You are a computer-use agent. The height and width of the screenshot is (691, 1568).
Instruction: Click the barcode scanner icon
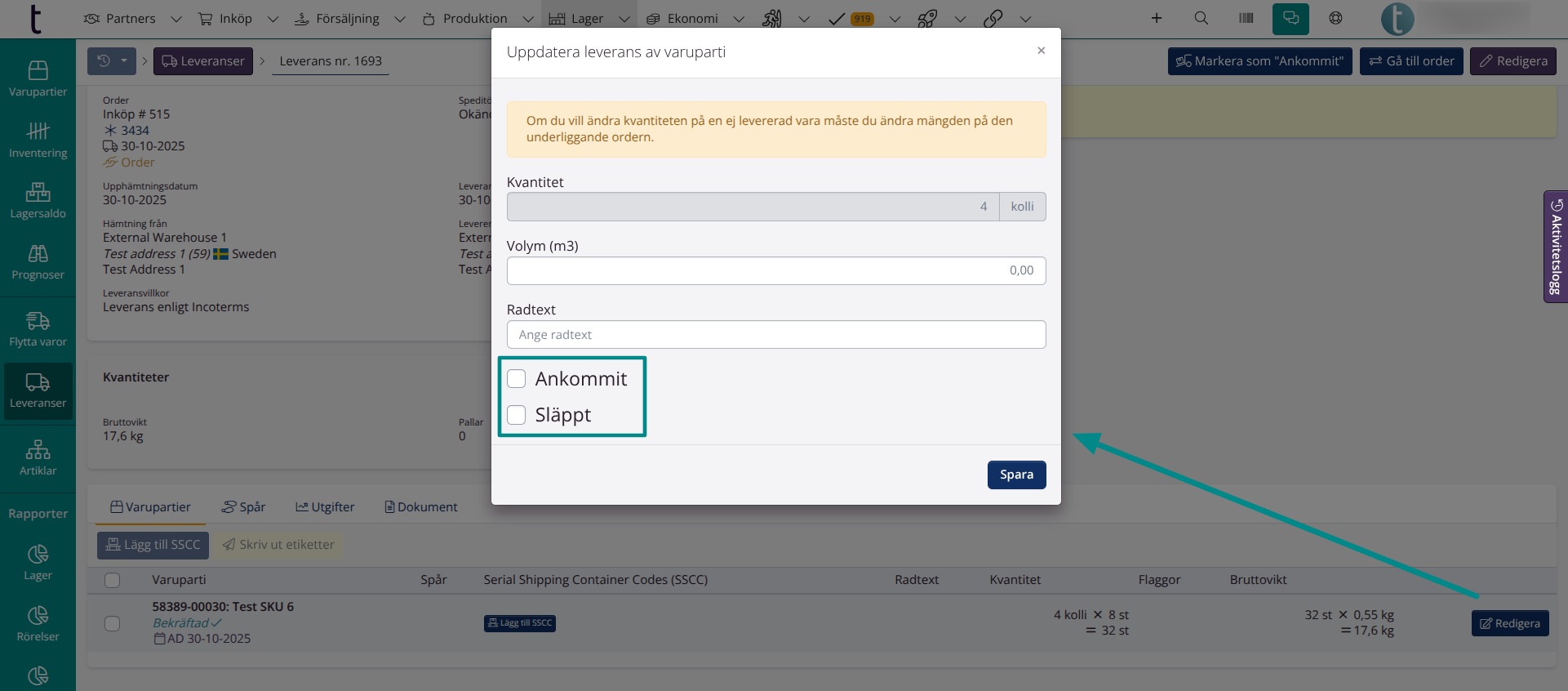[x=1246, y=18]
